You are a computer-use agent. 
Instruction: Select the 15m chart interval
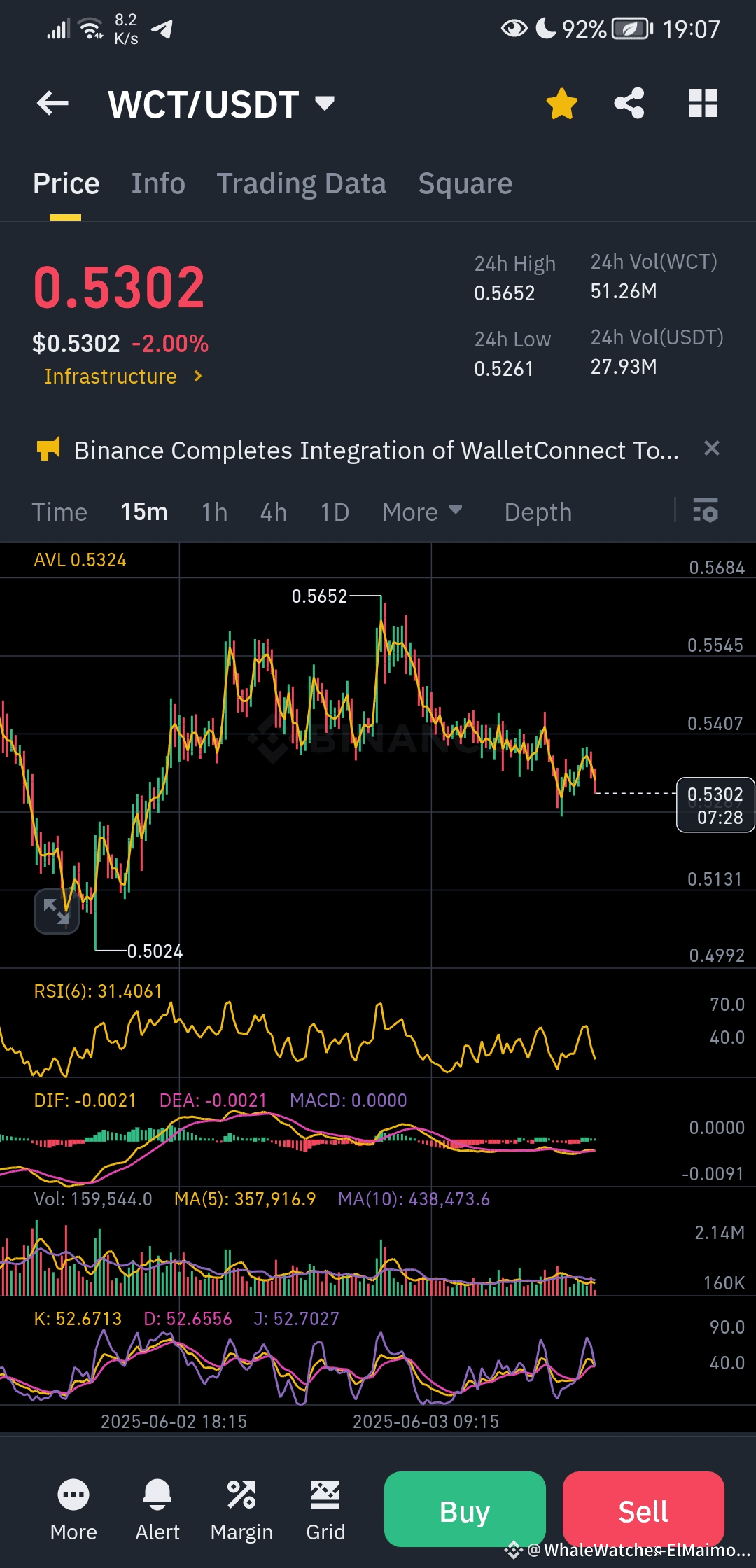[144, 512]
